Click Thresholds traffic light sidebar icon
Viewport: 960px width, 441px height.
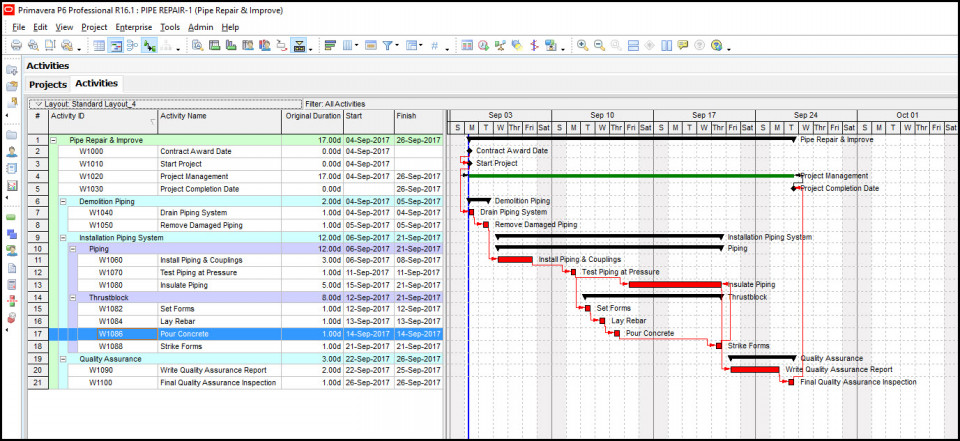[12, 301]
